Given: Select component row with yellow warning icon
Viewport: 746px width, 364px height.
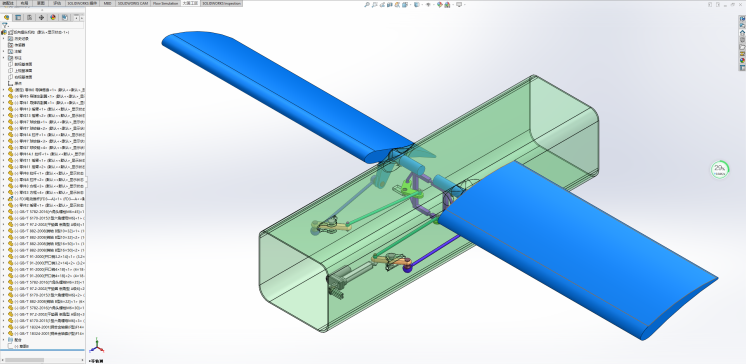Looking at the screenshot, I should click(x=47, y=199).
